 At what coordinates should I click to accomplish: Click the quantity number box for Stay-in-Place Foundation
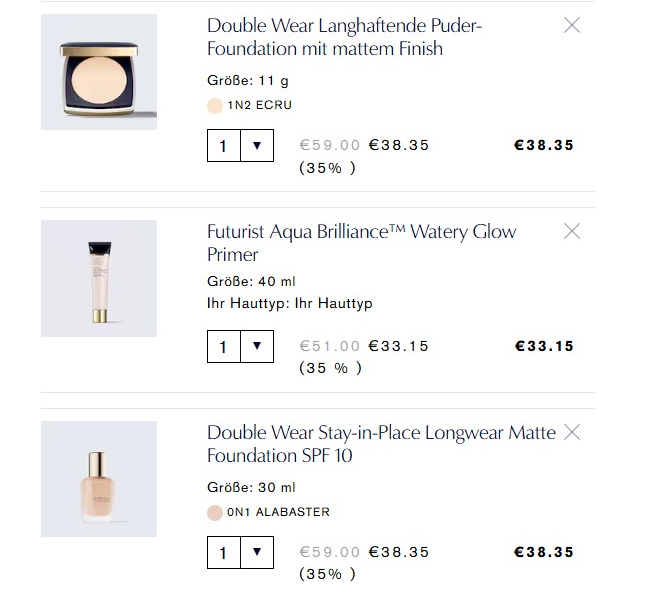(x=223, y=552)
